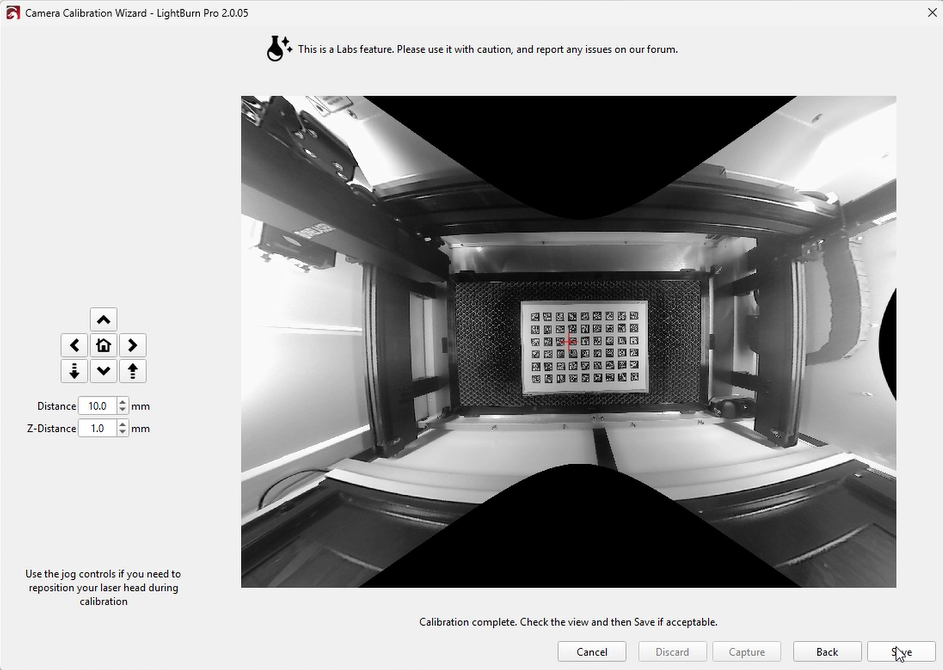
Task: Jog the laser head down
Action: tap(104, 371)
